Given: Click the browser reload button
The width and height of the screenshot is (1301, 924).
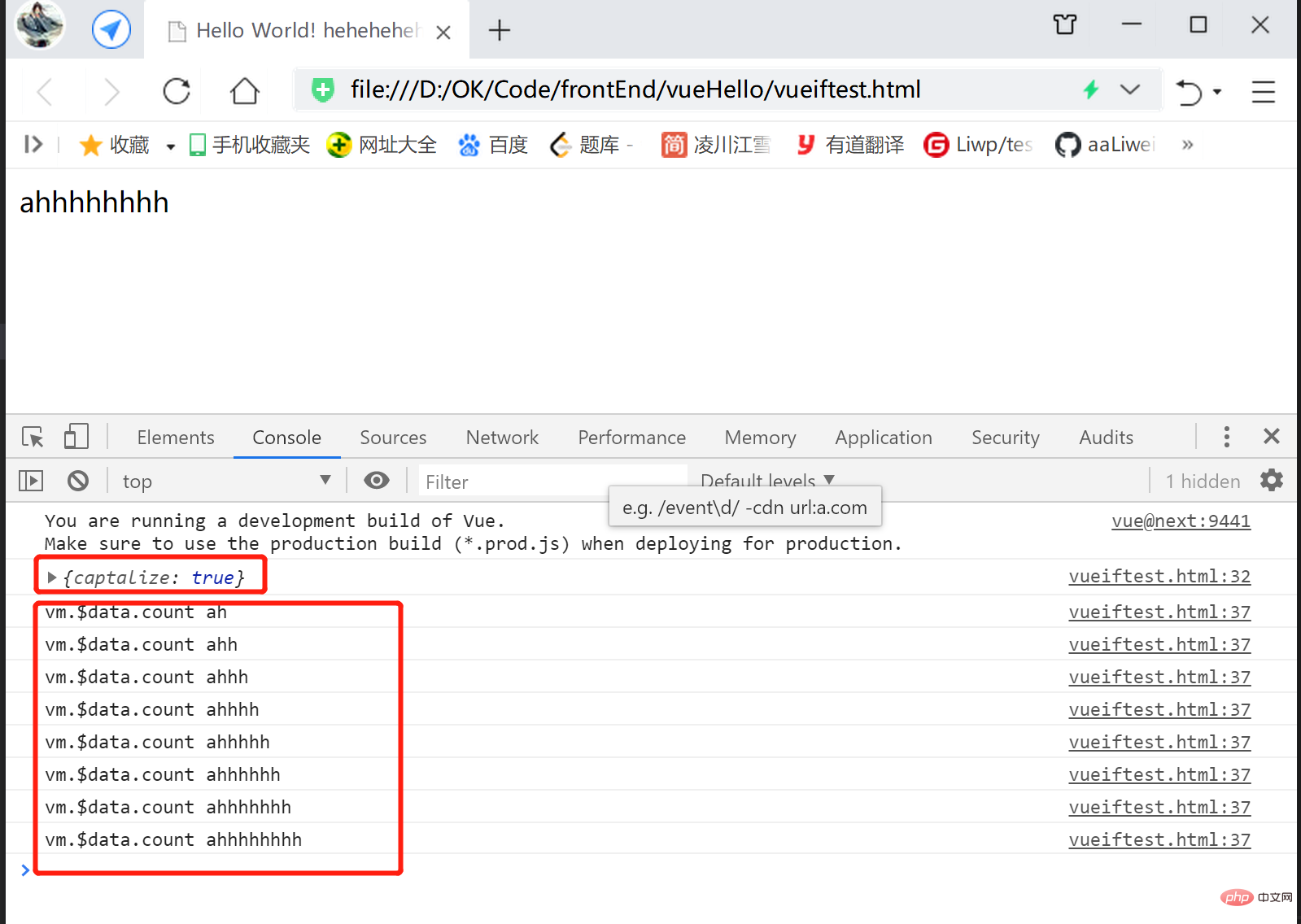Looking at the screenshot, I should pos(177,91).
